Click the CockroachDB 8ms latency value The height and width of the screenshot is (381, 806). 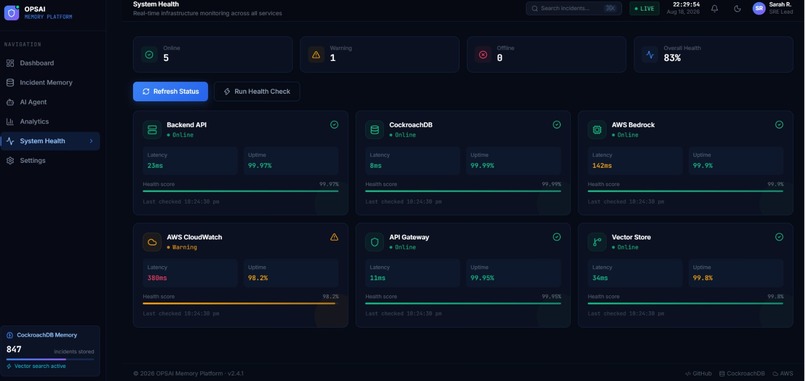coord(376,166)
